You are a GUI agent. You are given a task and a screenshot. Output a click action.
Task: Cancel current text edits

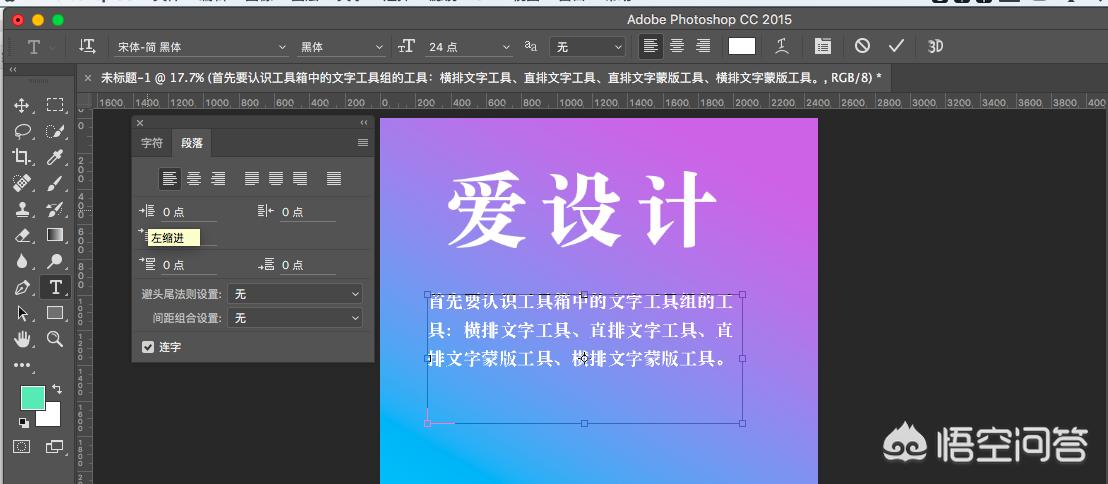(862, 47)
